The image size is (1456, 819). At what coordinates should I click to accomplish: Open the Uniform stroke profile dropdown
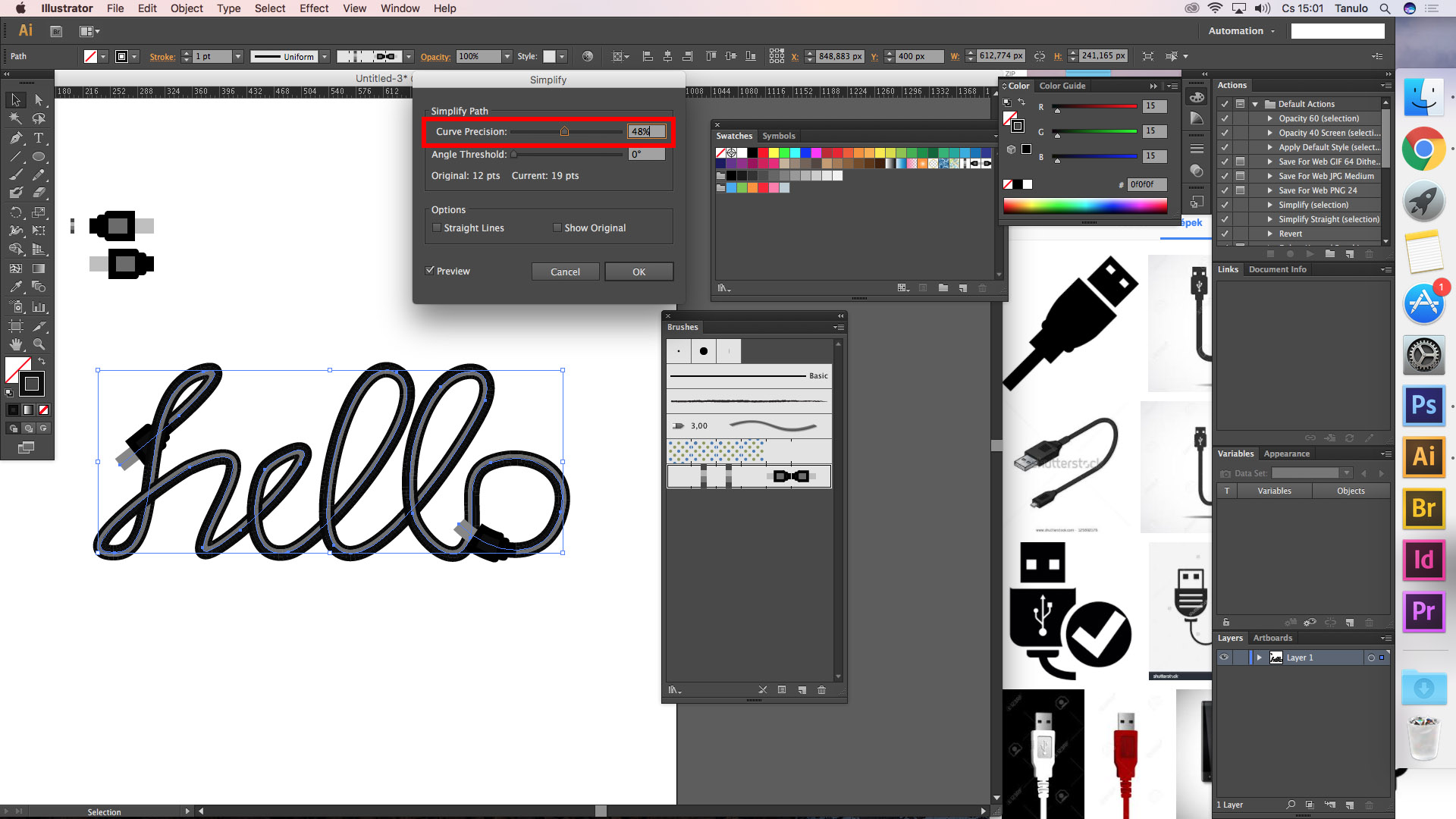tap(325, 57)
